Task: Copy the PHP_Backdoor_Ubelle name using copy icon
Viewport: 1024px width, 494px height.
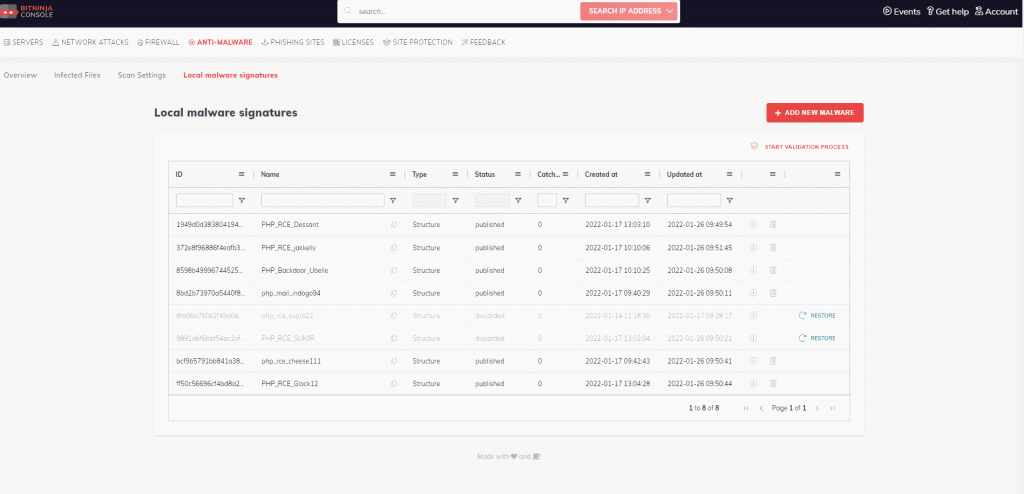Action: point(393,270)
